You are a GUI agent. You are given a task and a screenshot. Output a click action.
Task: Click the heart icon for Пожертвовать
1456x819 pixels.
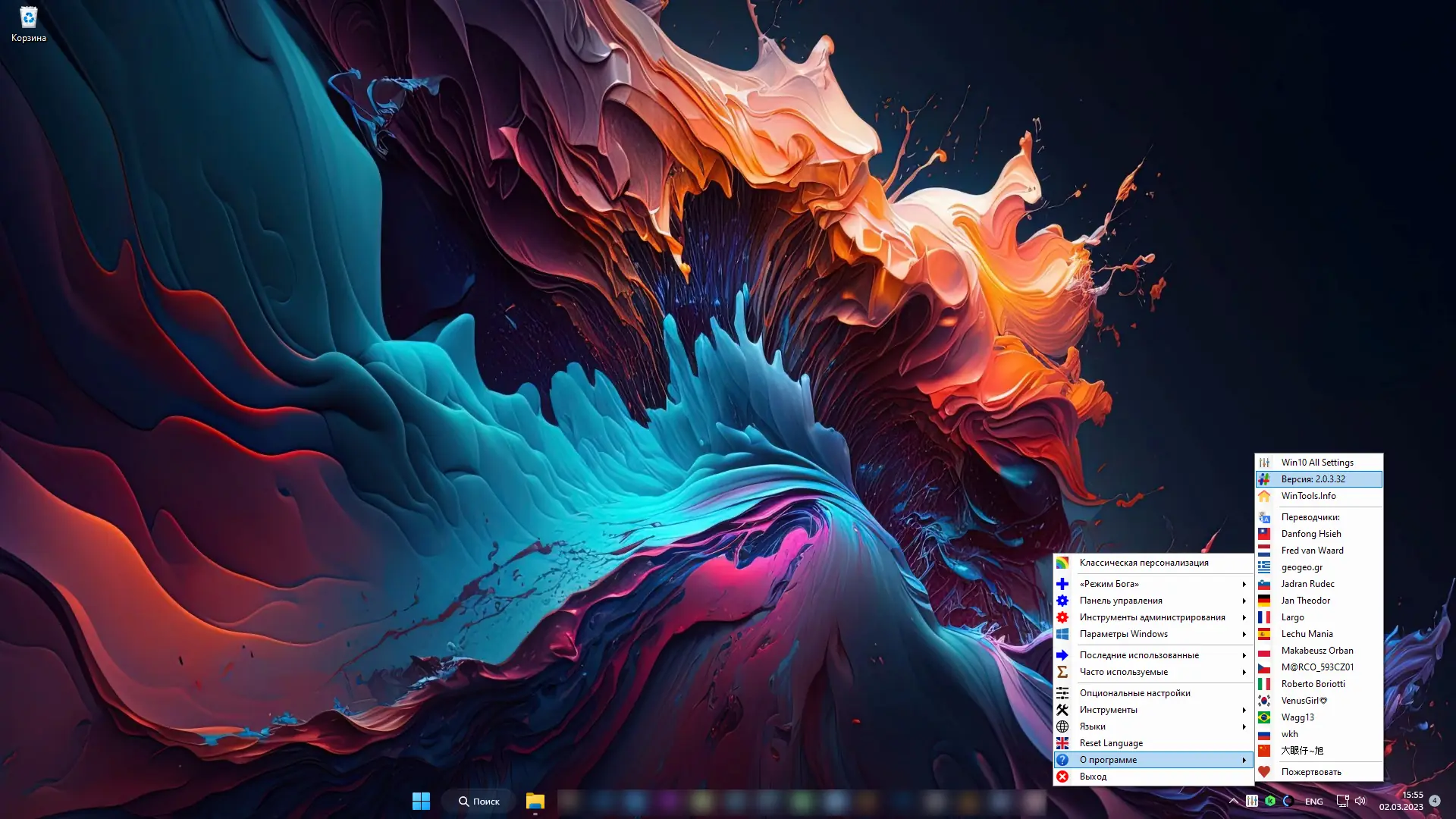[x=1264, y=772]
